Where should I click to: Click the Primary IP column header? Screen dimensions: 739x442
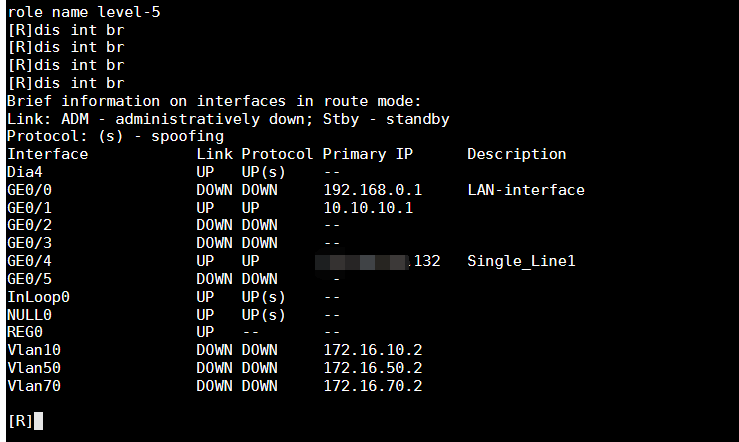[x=367, y=154]
